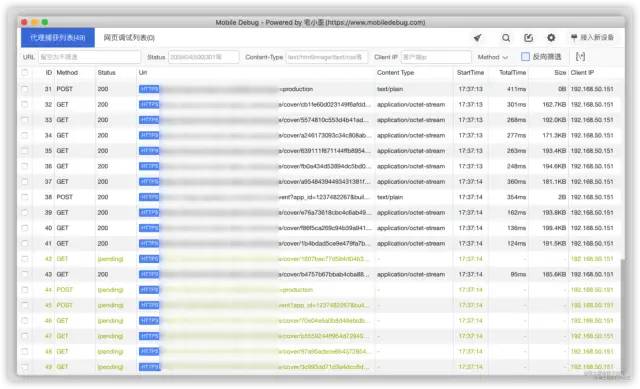Select the 124ms total time cell
The width and height of the screenshot is (640, 389).
516,244
